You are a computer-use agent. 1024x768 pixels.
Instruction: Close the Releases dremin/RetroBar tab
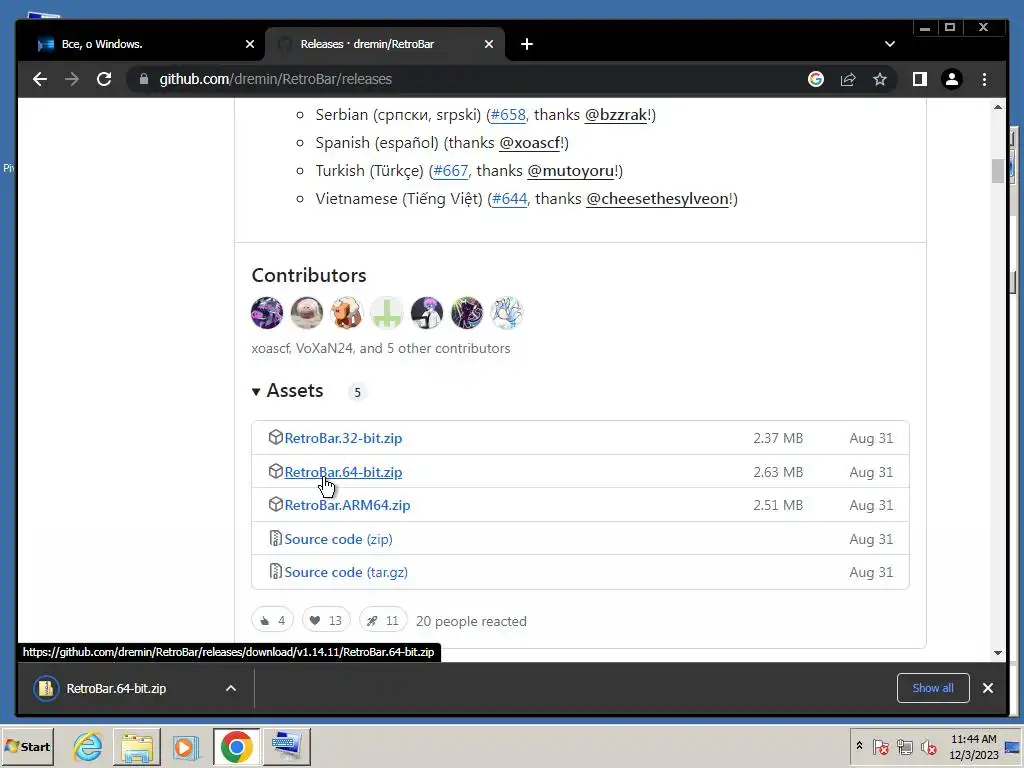tap(488, 44)
